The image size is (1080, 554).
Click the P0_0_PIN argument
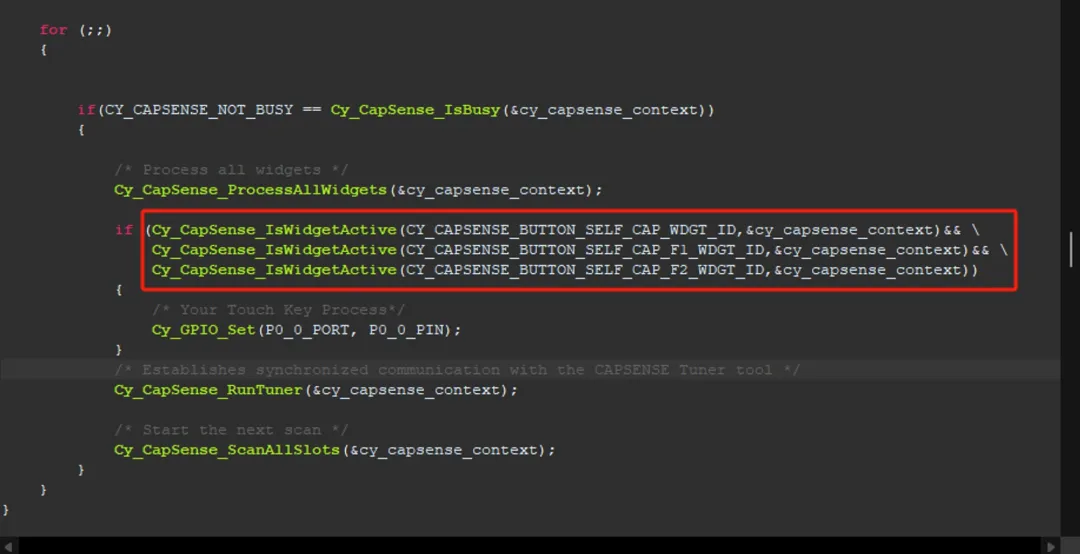[406, 329]
